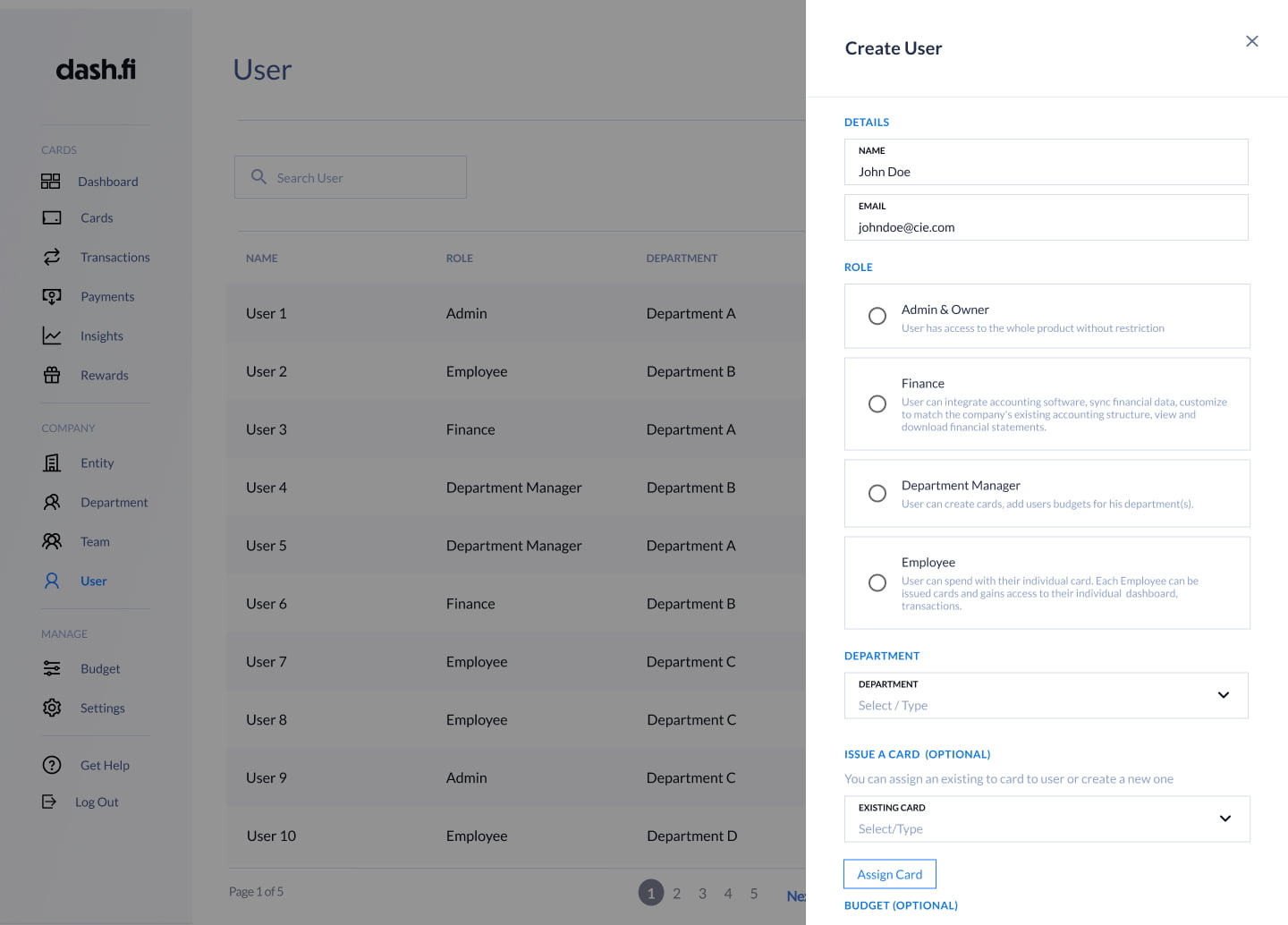Click the Dashboard grid icon in sidebar
The image size is (1288, 925).
click(51, 182)
